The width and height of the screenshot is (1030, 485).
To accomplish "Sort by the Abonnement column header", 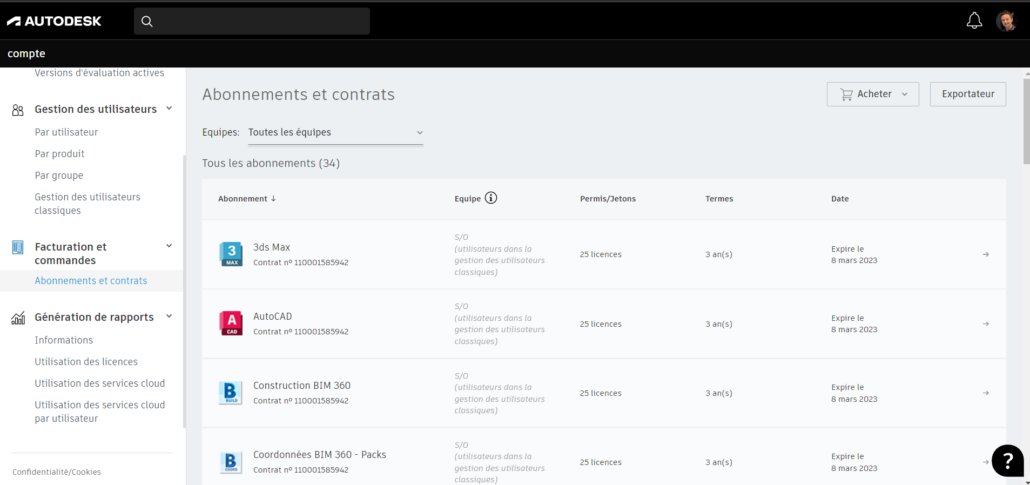I will coord(246,198).
